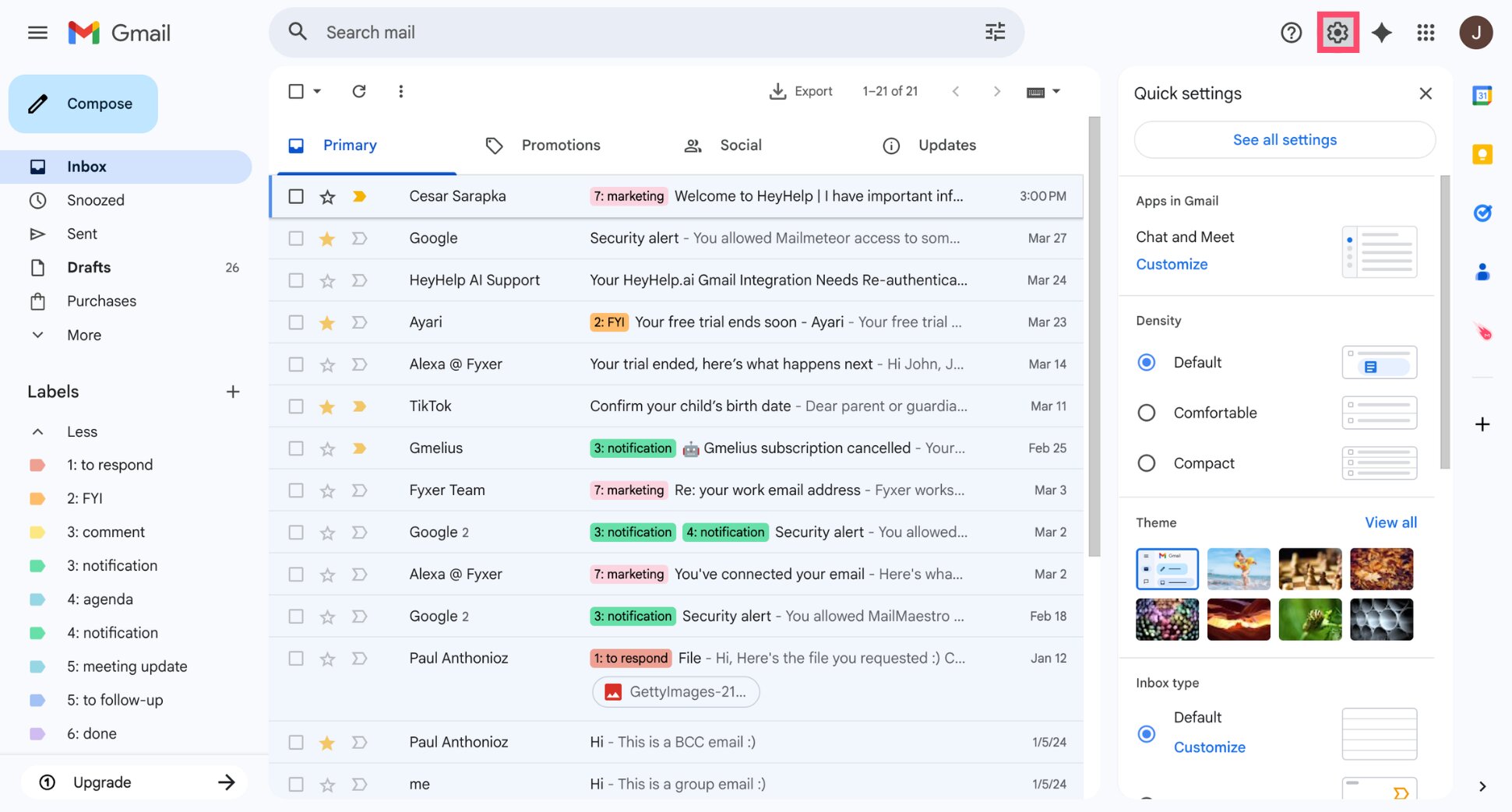This screenshot has width=1512, height=812.
Task: Show search options filter icon
Action: 995,32
